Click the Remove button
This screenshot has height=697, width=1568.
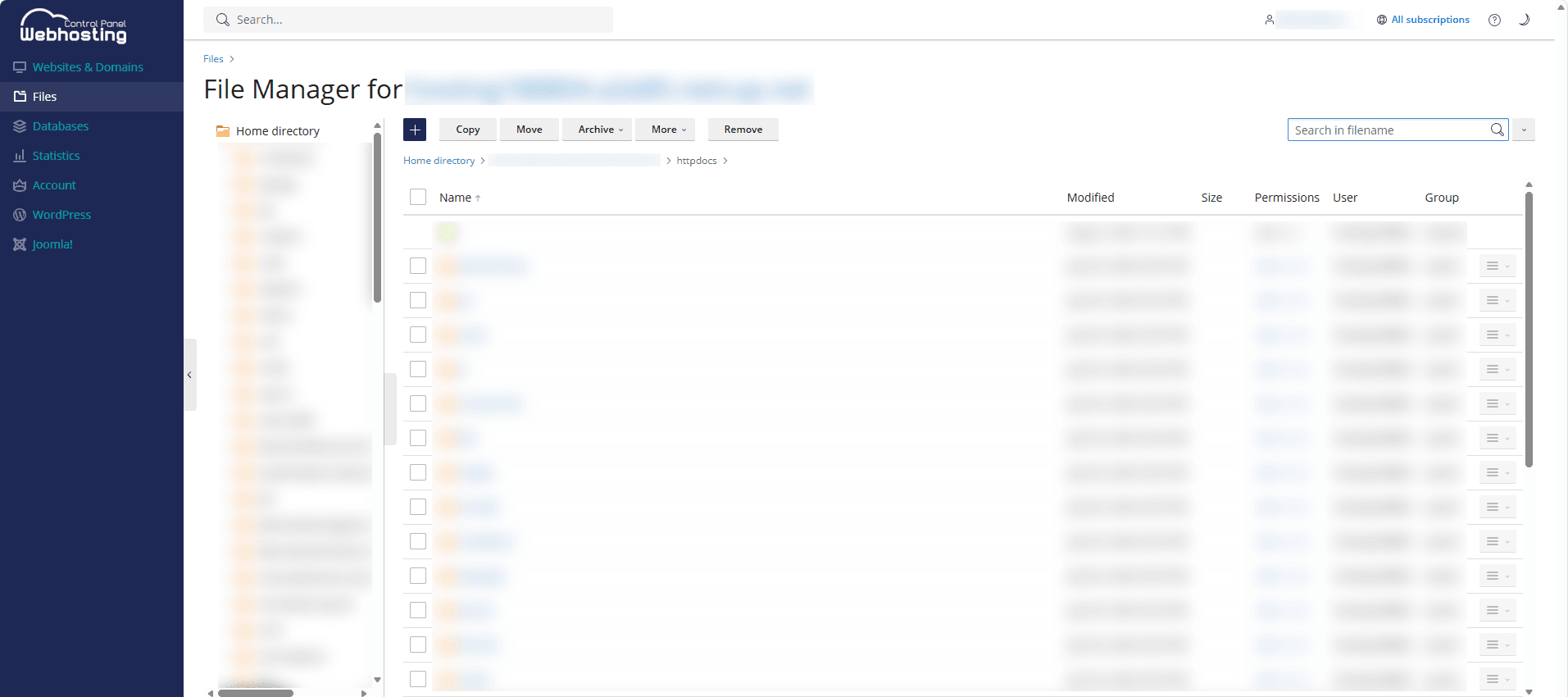click(743, 130)
